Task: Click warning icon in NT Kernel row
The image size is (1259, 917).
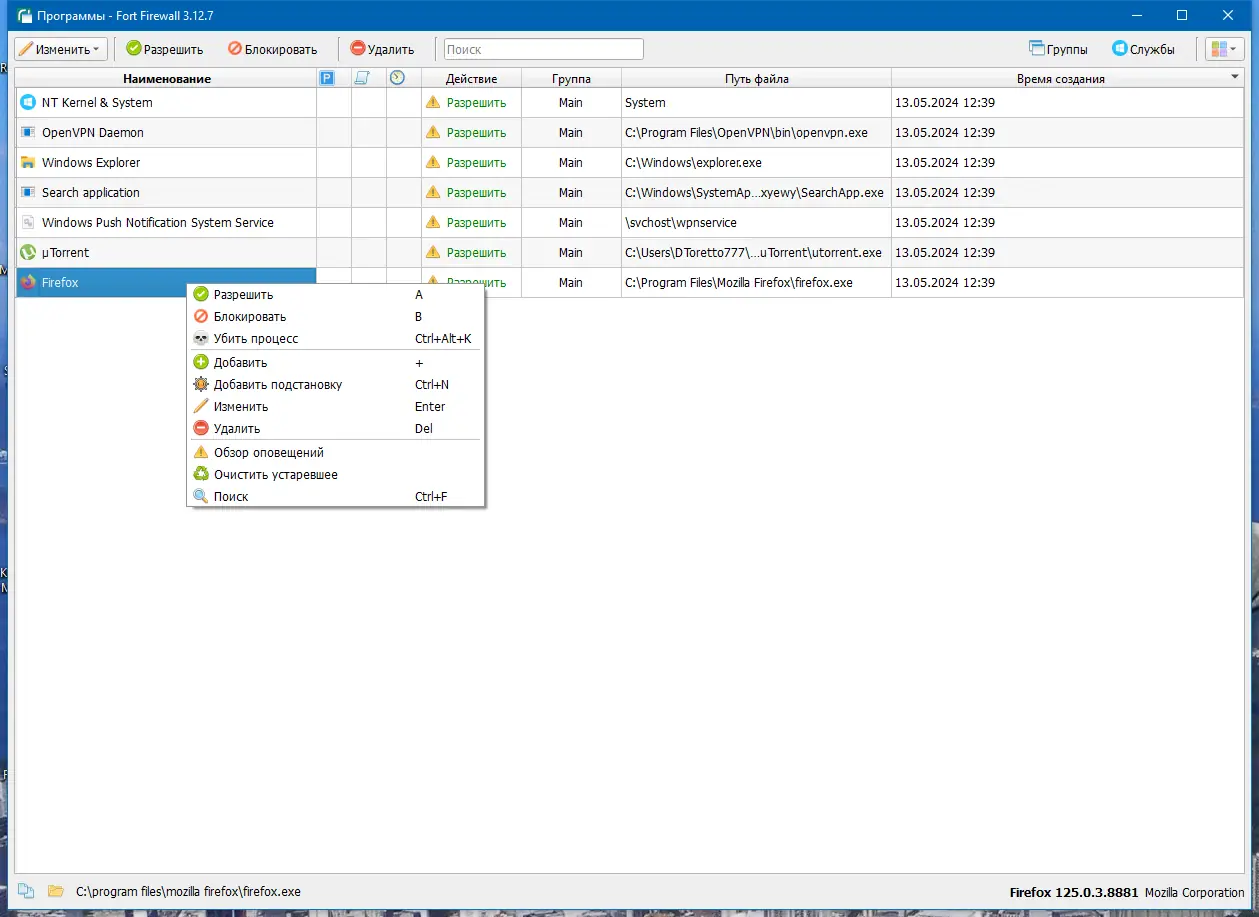Action: [433, 102]
